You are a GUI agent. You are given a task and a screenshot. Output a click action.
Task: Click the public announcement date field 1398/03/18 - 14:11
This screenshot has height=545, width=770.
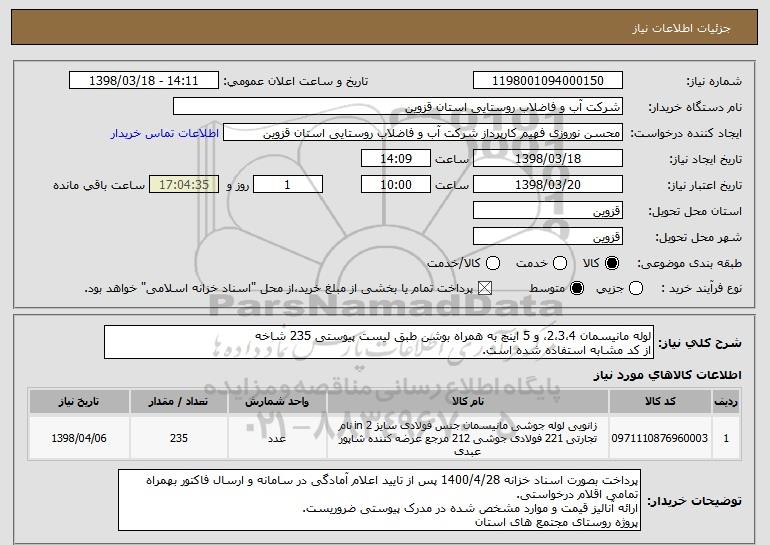tap(144, 81)
